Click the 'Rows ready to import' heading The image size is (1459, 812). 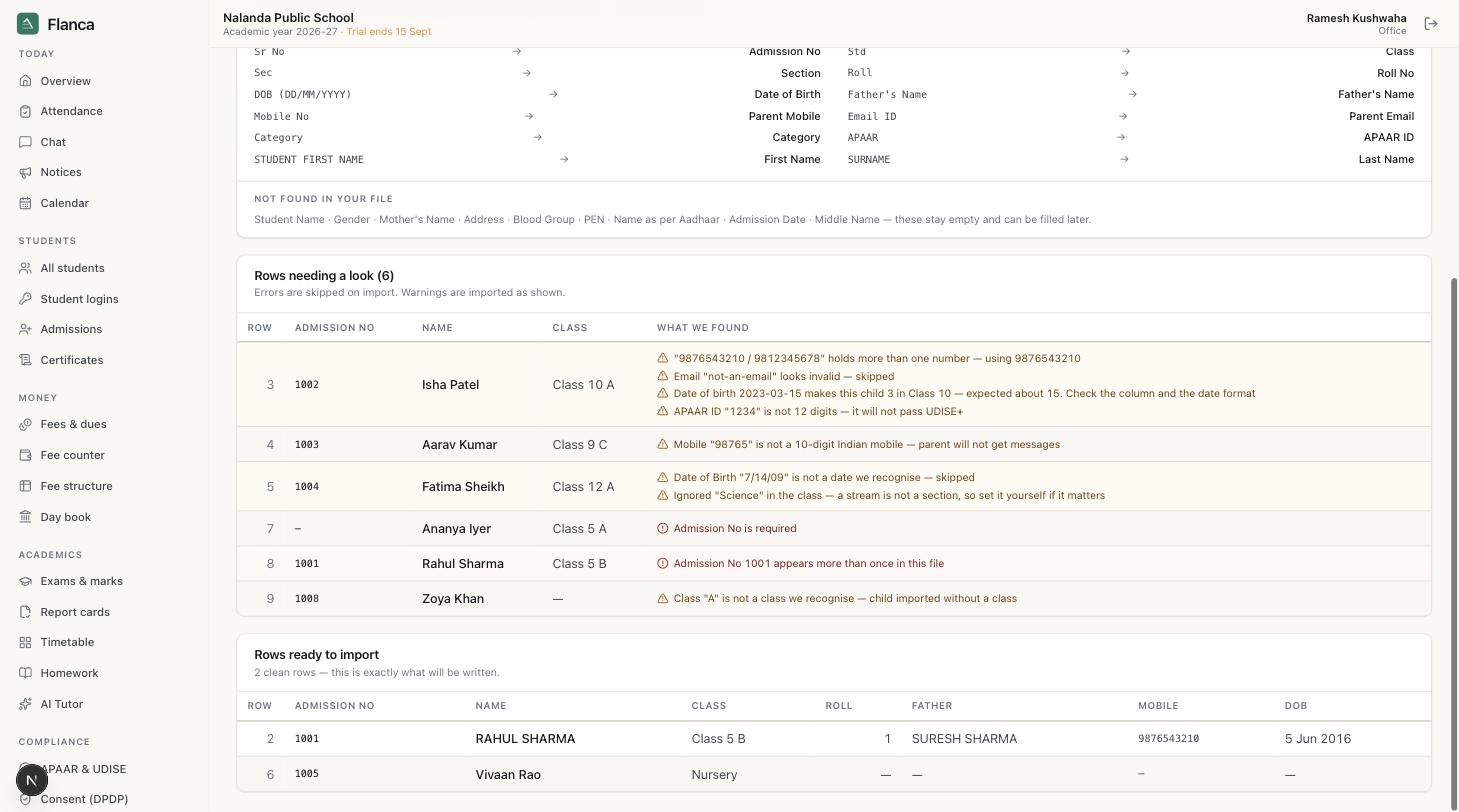tap(316, 655)
